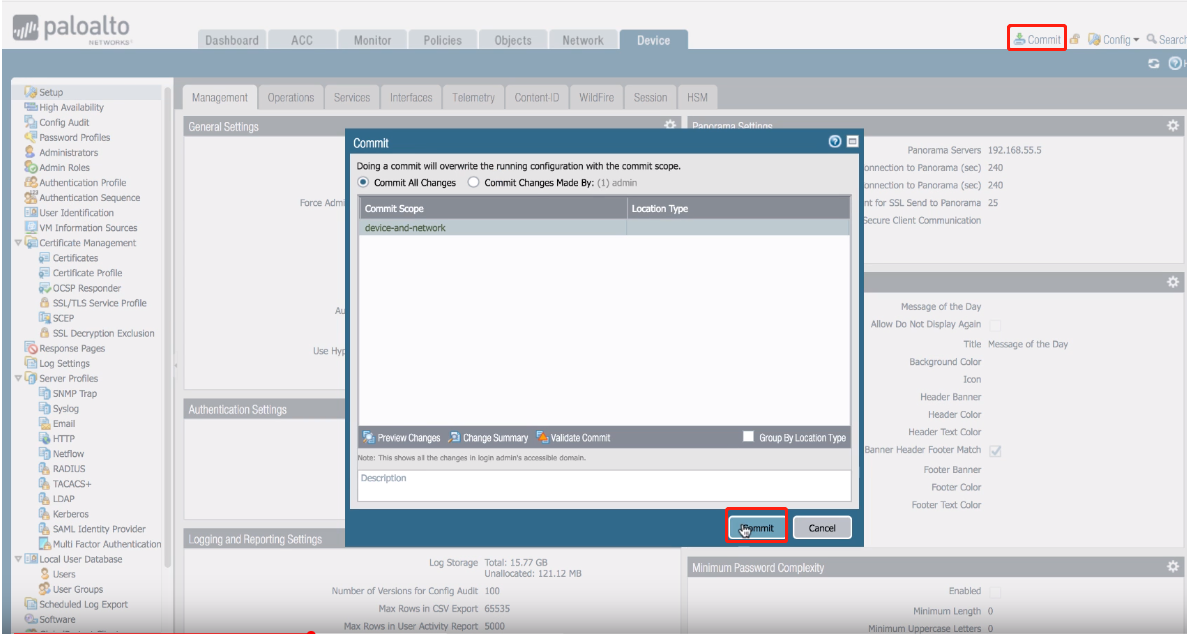Switch to the Policies tab
Screen dimensions: 1187x634
[x=442, y=40]
